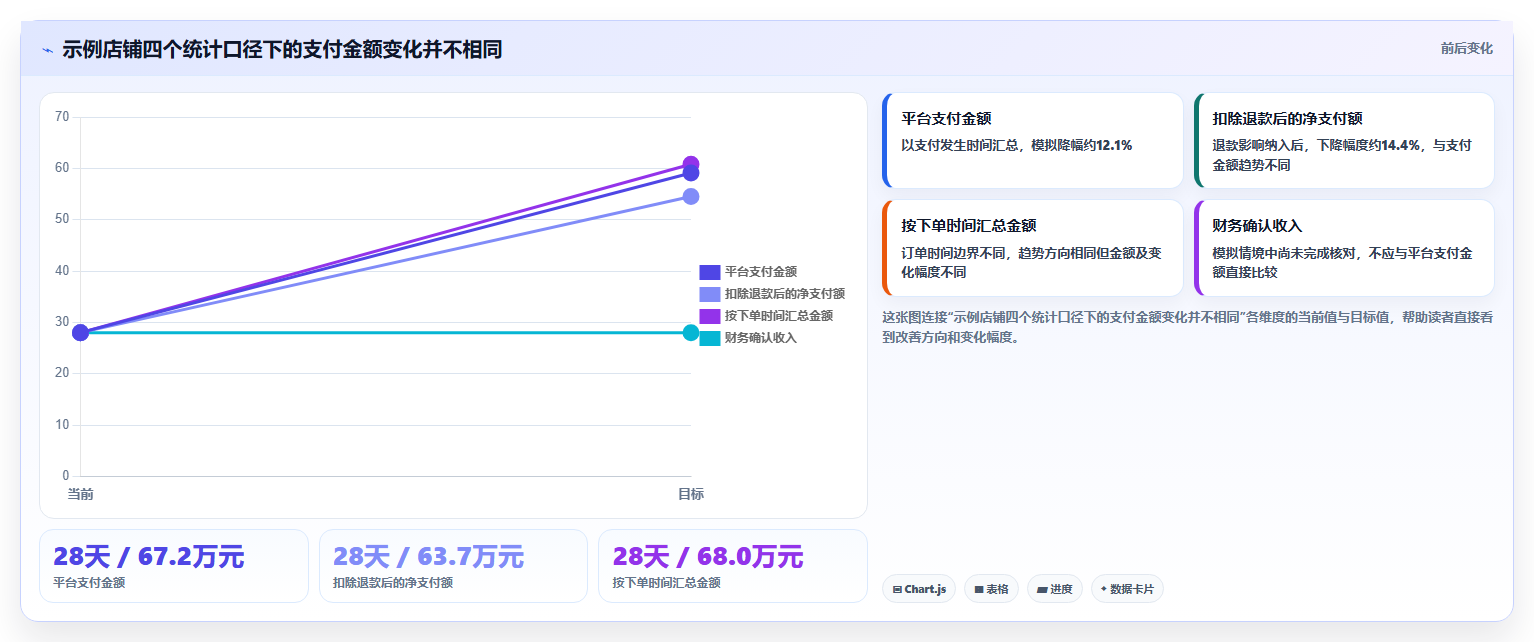The image size is (1534, 642).
Task: Click the y-axis value 70
Action: (x=62, y=117)
